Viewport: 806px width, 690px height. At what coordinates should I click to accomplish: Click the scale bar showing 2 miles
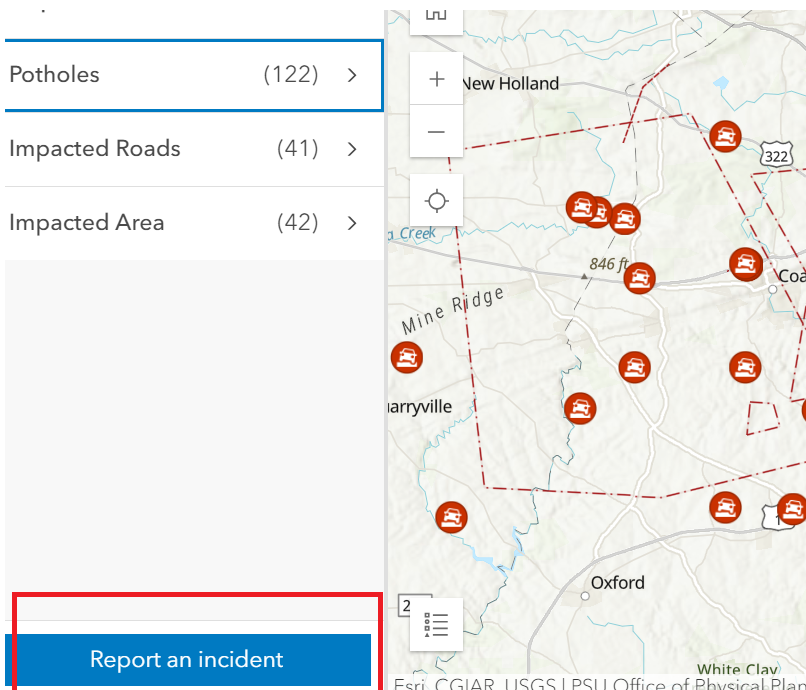pyautogui.click(x=410, y=605)
